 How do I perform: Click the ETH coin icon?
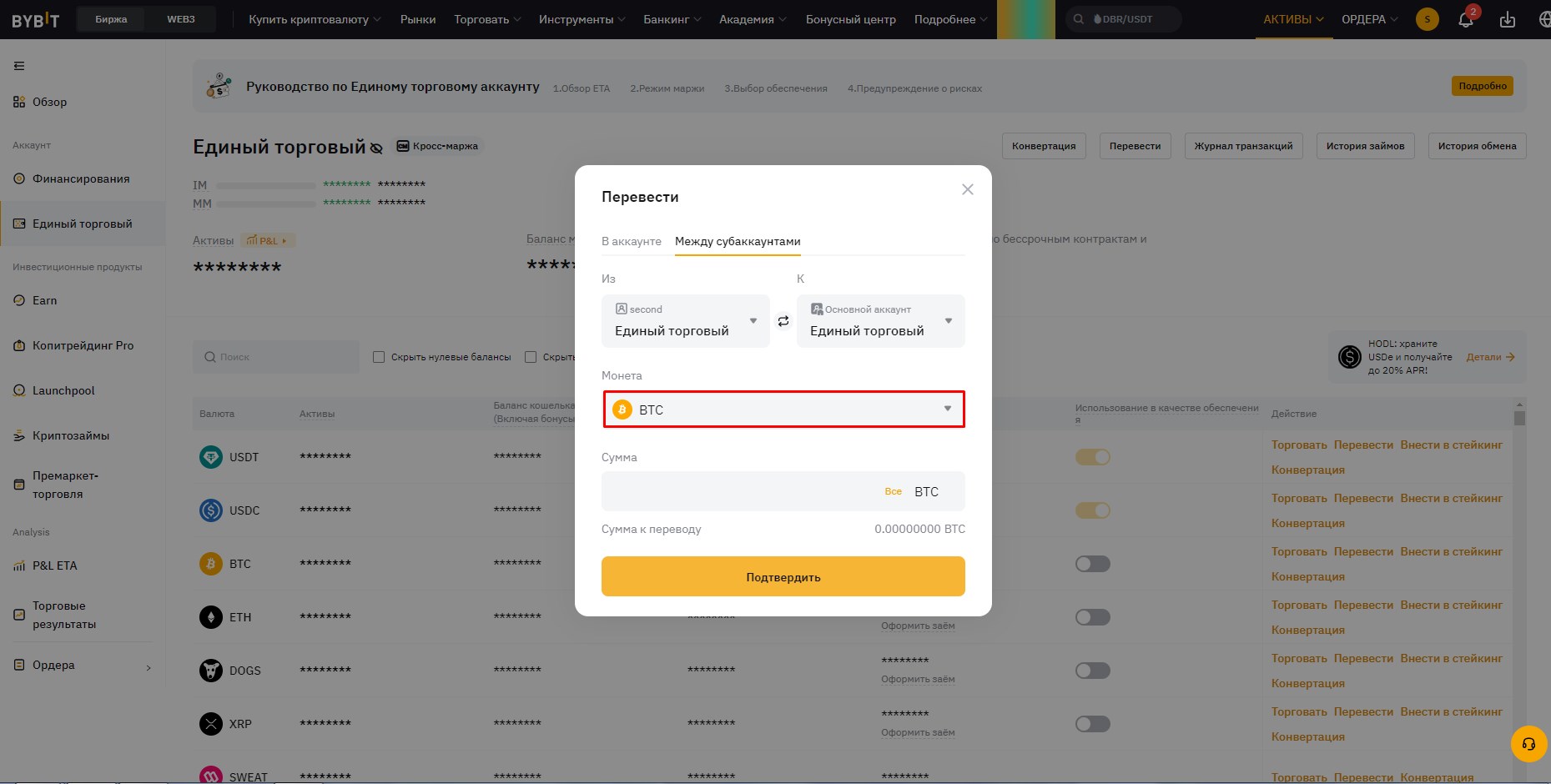(211, 617)
